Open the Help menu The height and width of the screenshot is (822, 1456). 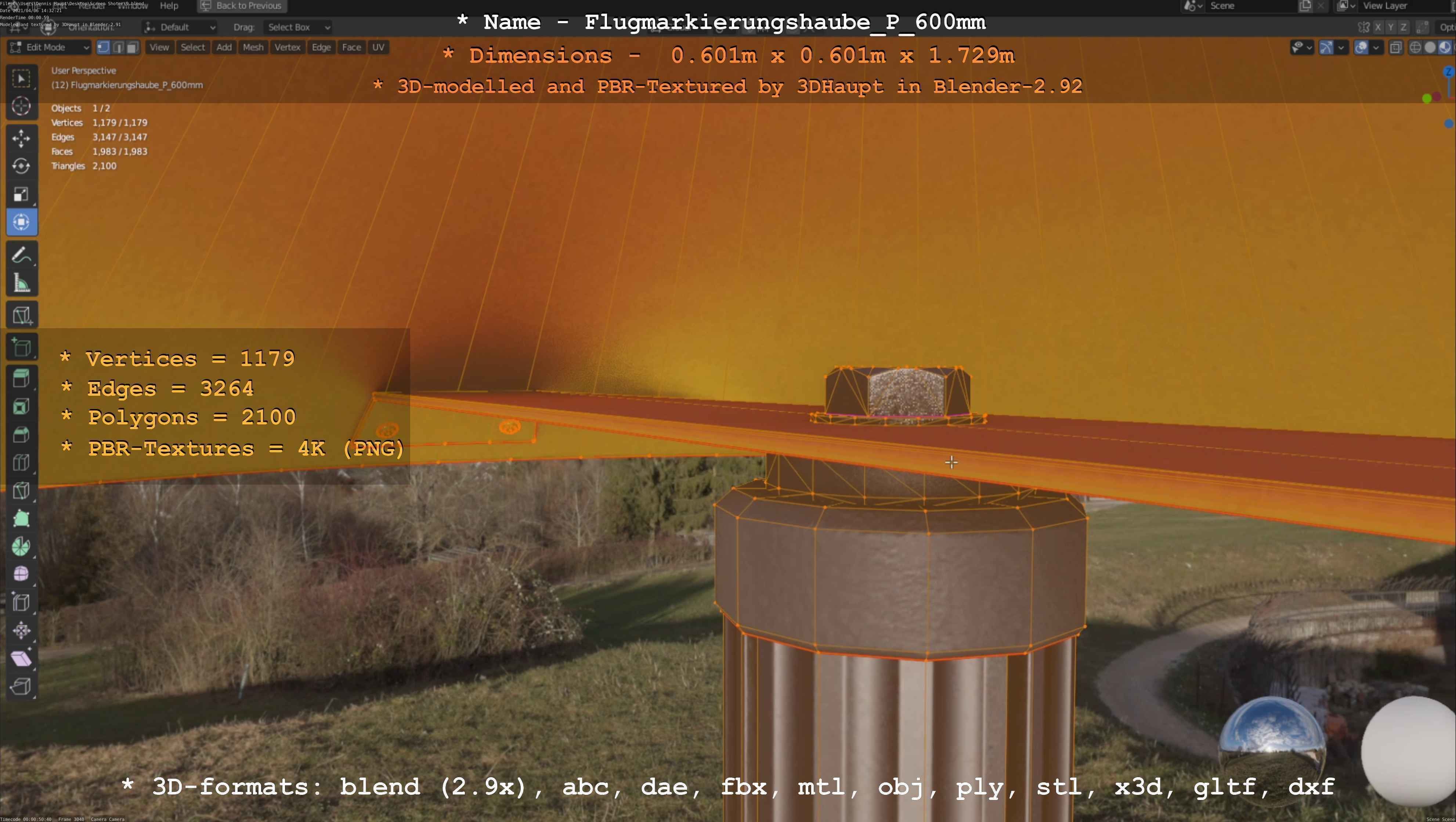tap(169, 6)
